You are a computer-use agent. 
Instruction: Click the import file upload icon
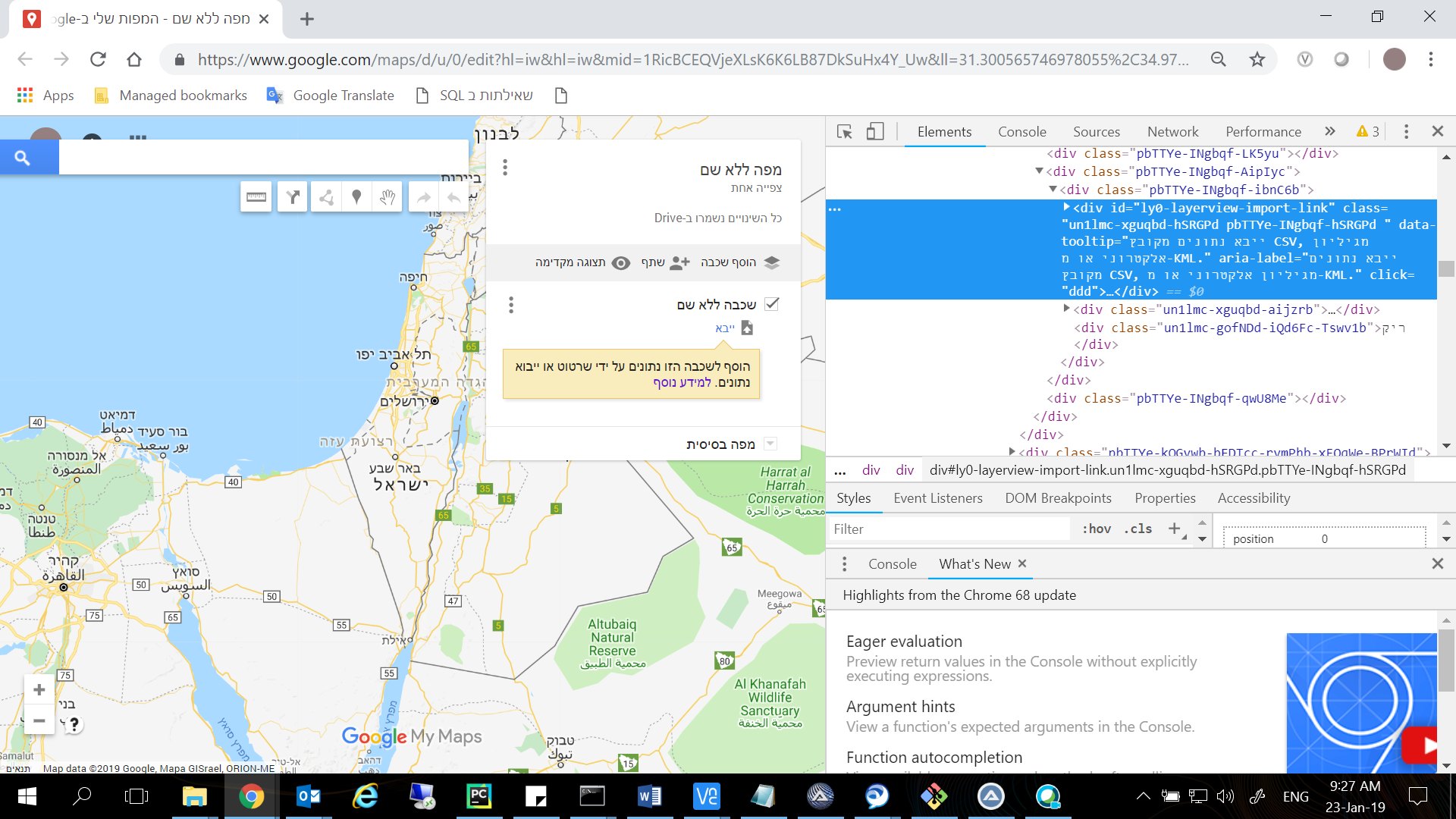click(x=747, y=328)
